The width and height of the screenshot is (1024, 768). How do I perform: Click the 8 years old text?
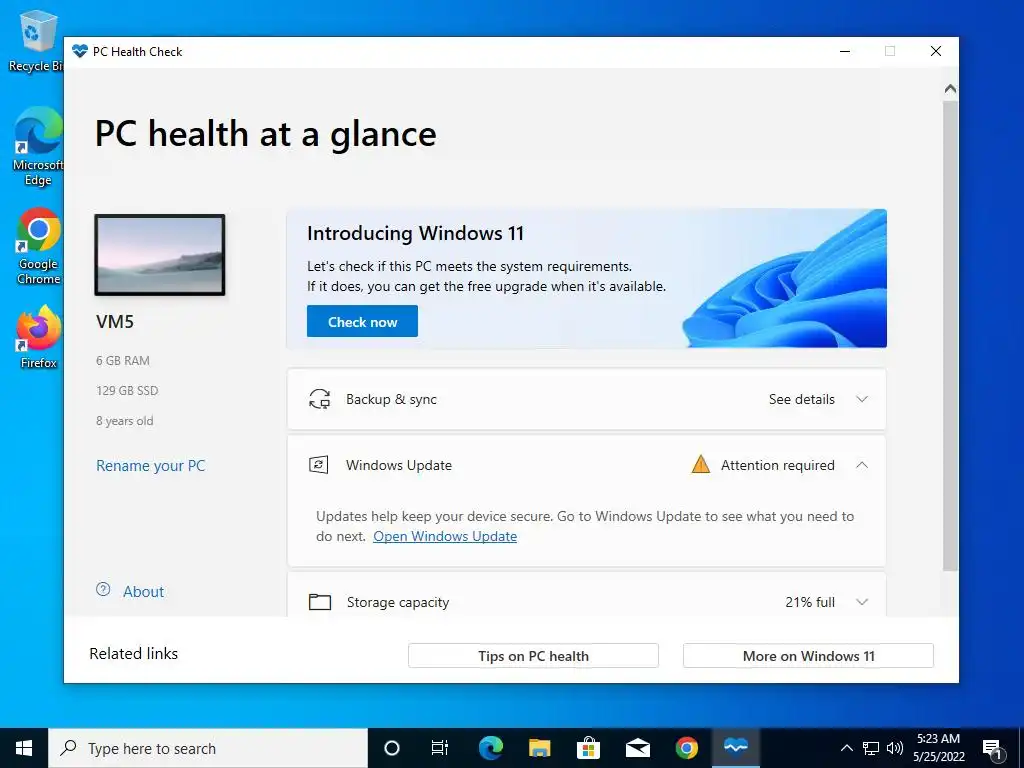[x=125, y=421]
